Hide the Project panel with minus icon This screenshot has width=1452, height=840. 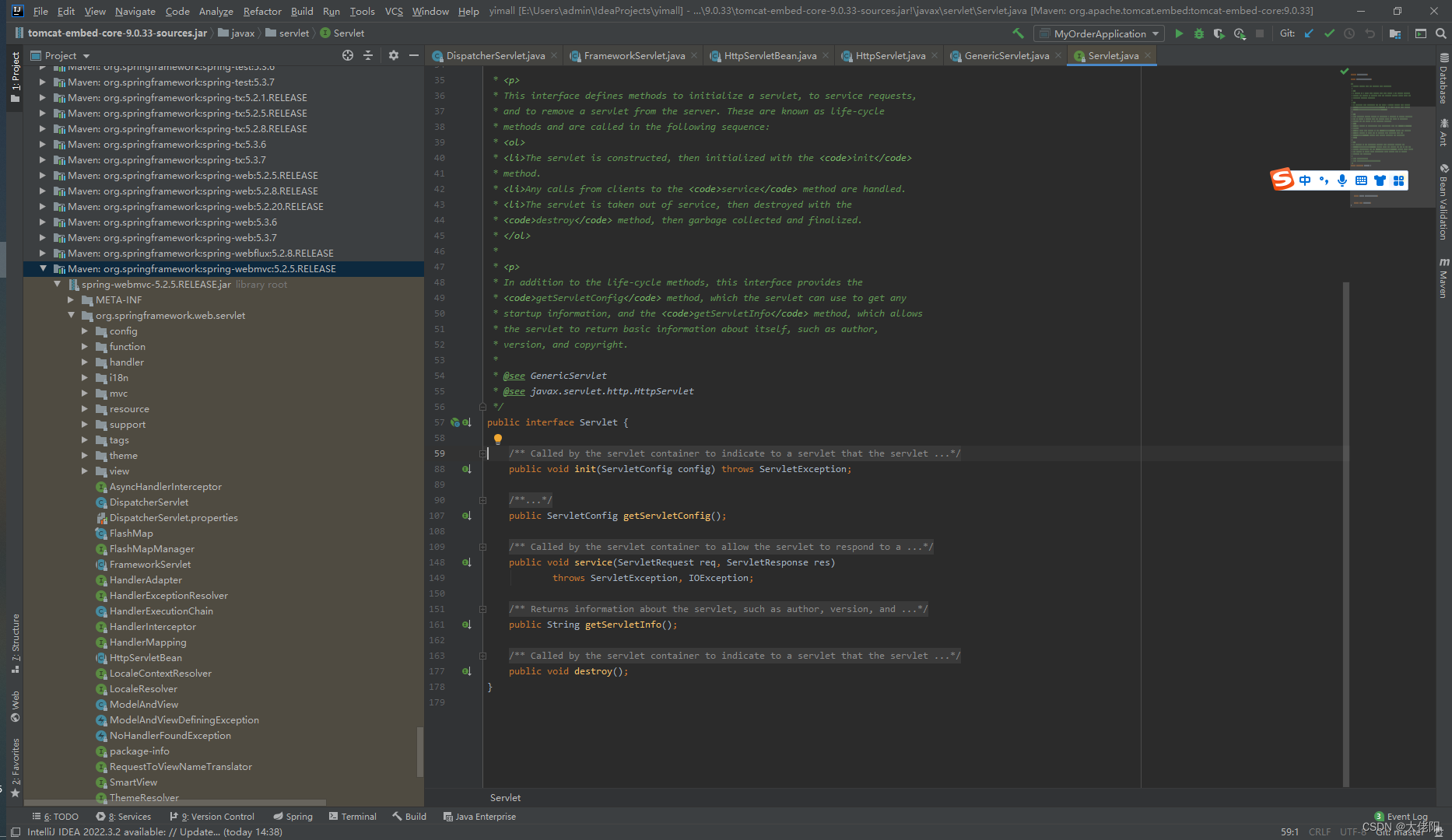414,55
